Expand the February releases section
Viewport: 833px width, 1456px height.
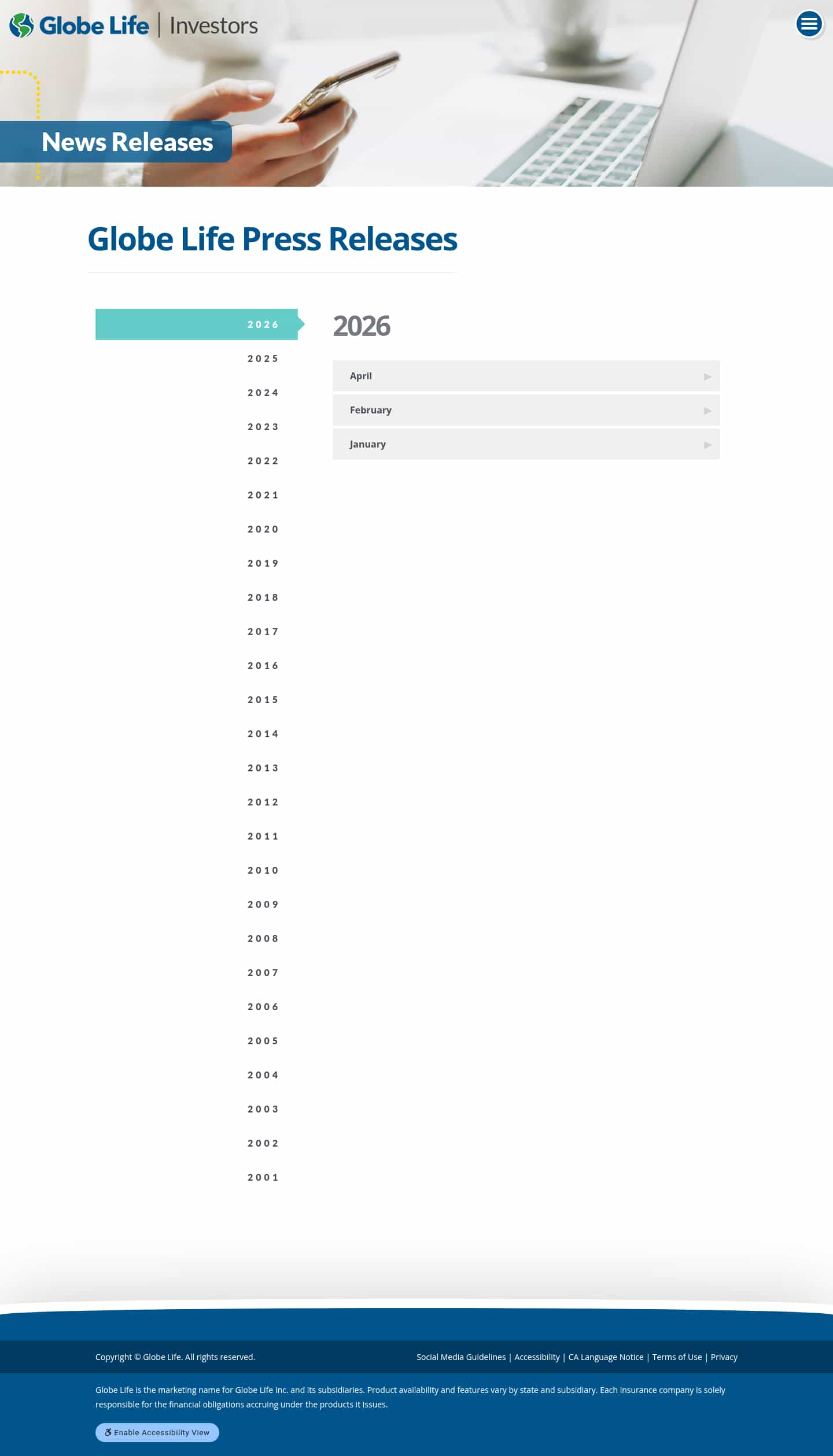point(525,410)
